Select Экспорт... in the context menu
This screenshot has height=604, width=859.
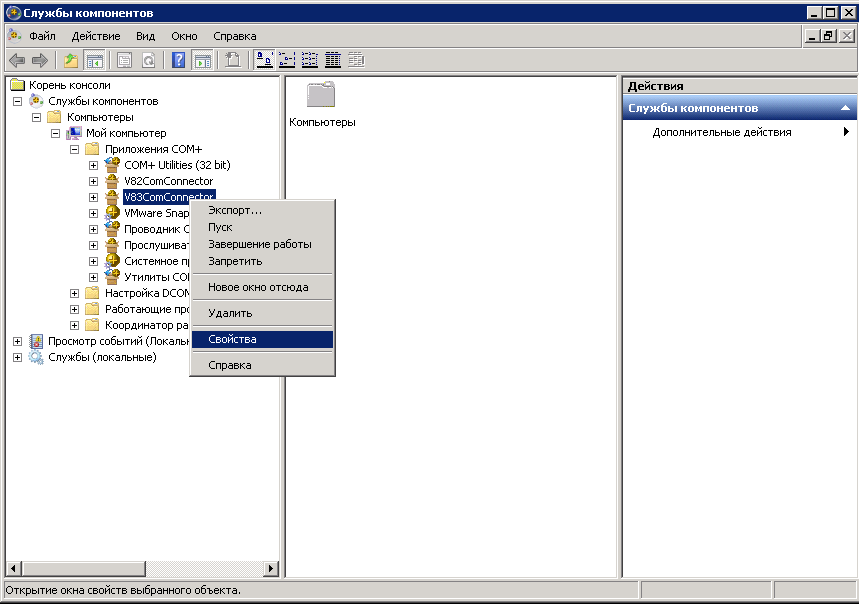click(x=235, y=210)
